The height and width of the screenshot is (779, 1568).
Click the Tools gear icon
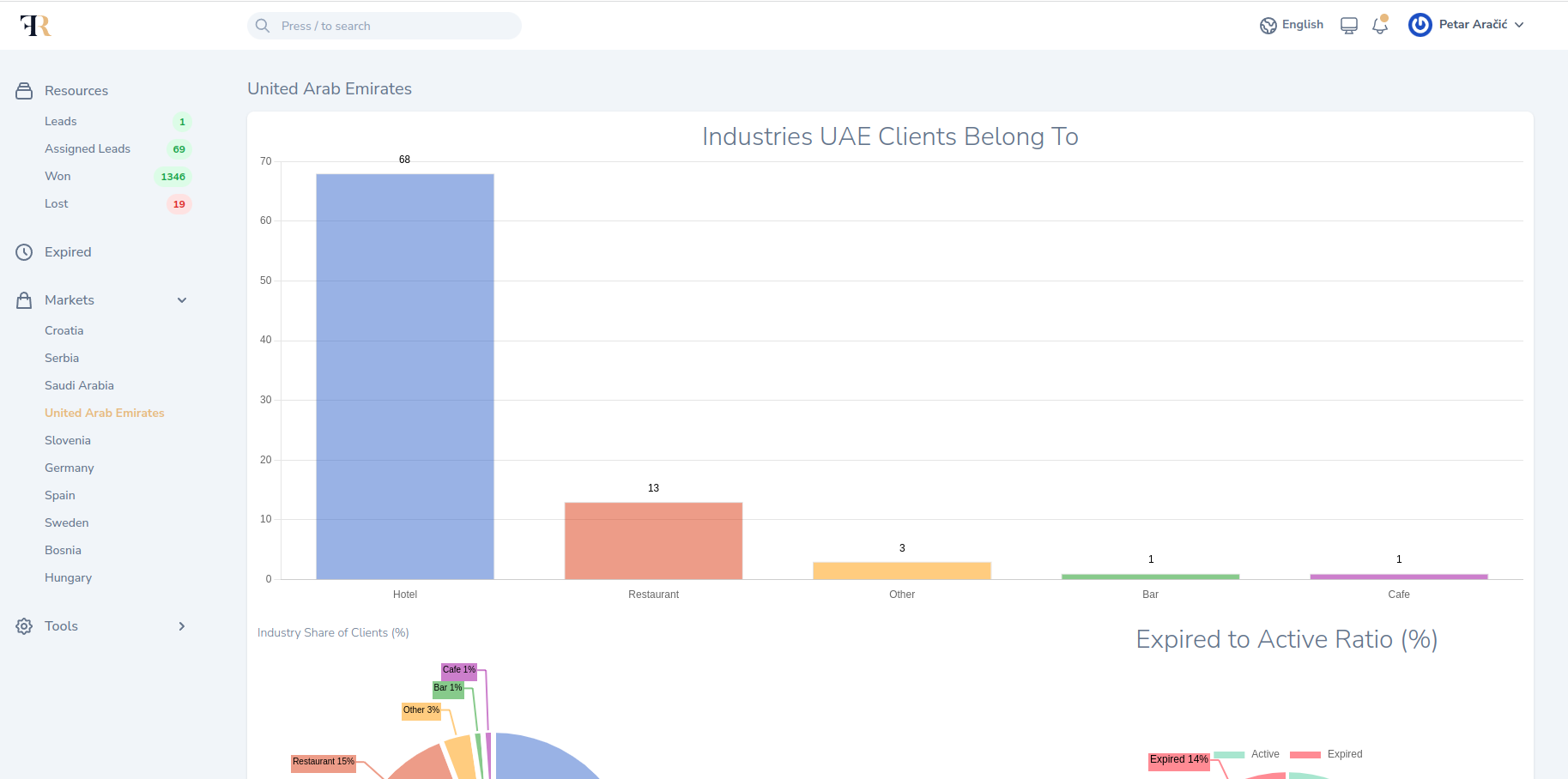click(24, 626)
